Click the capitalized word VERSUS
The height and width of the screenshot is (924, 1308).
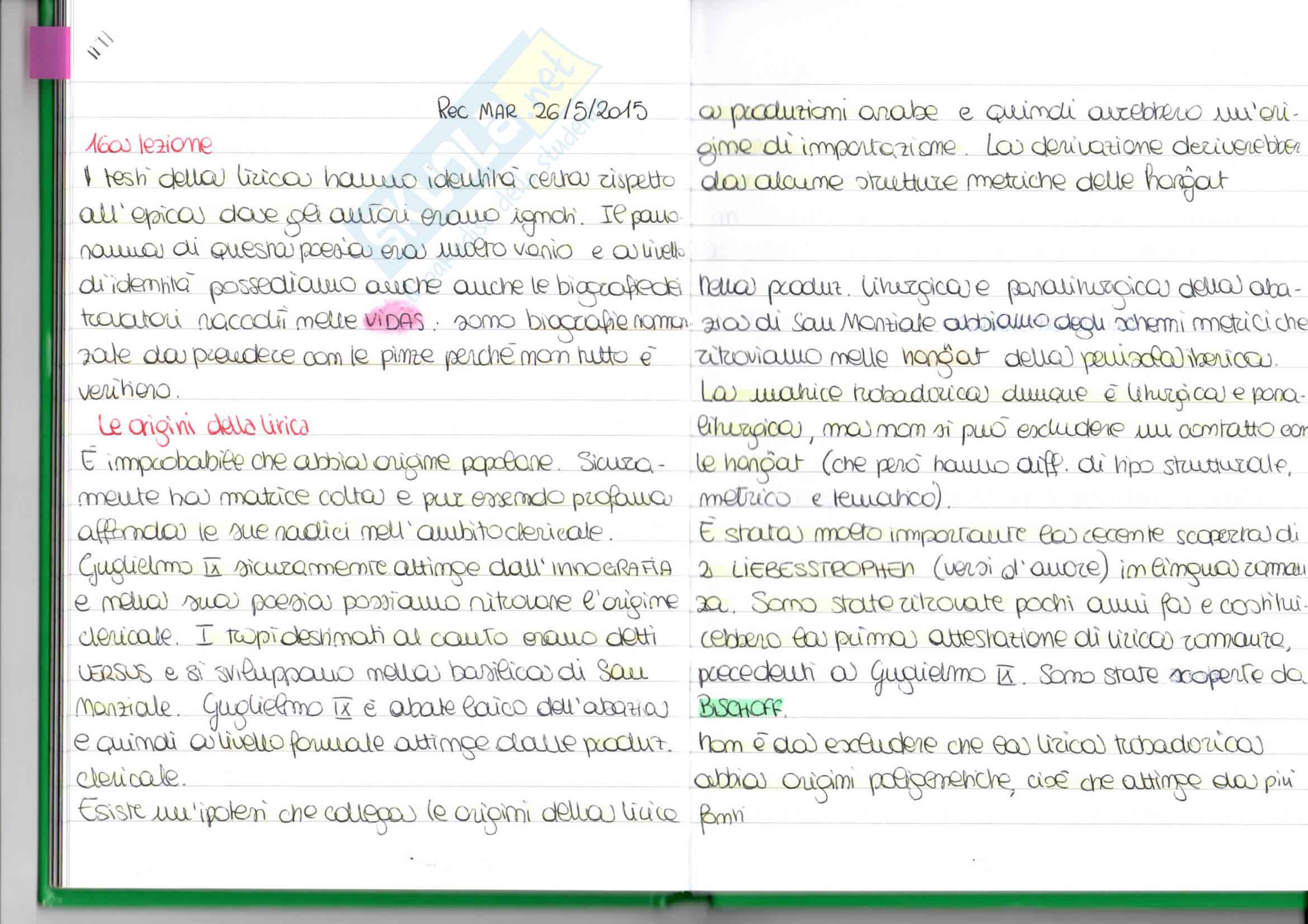[x=115, y=674]
